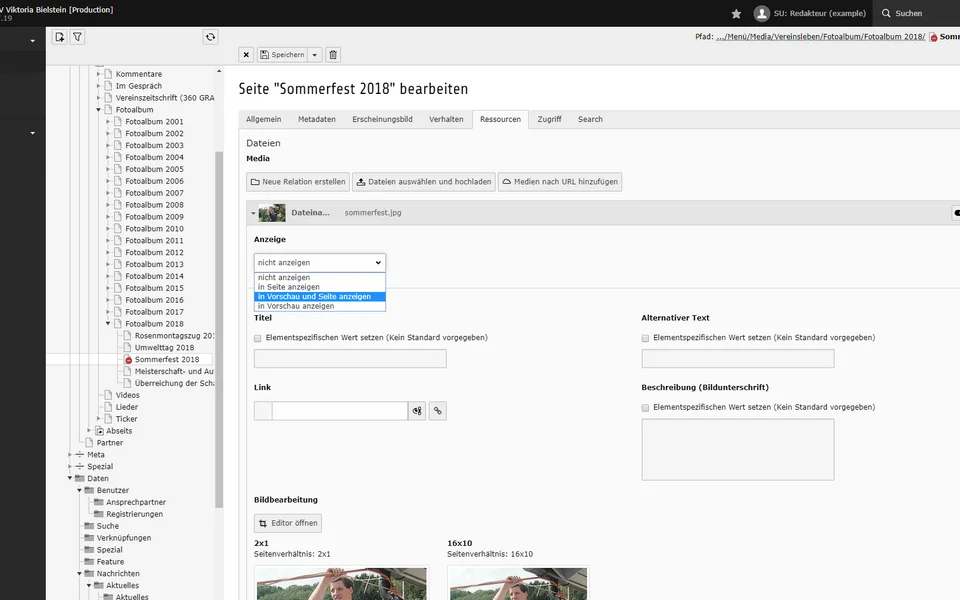
Task: Refresh the page tree with reload icon
Action: tap(210, 37)
